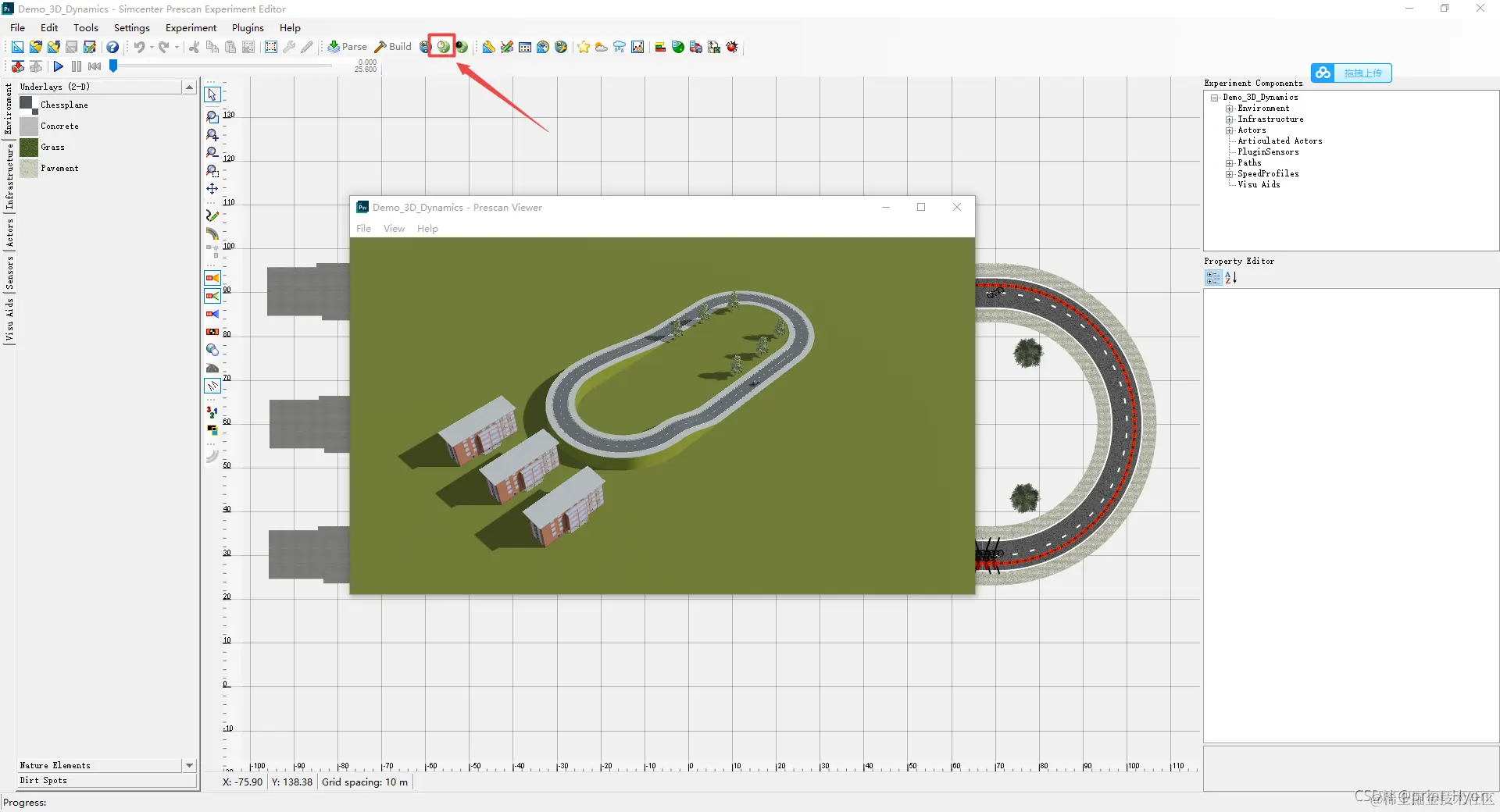Toggle the orange sensor cone view button
1500x812 pixels.
[x=212, y=278]
